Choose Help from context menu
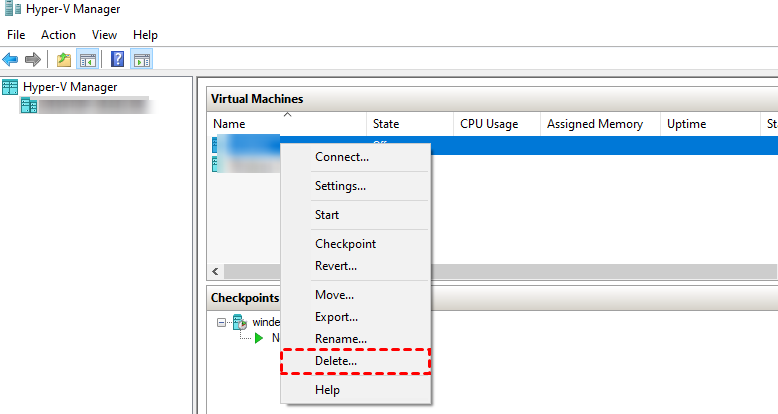This screenshot has height=414, width=778. [x=356, y=390]
